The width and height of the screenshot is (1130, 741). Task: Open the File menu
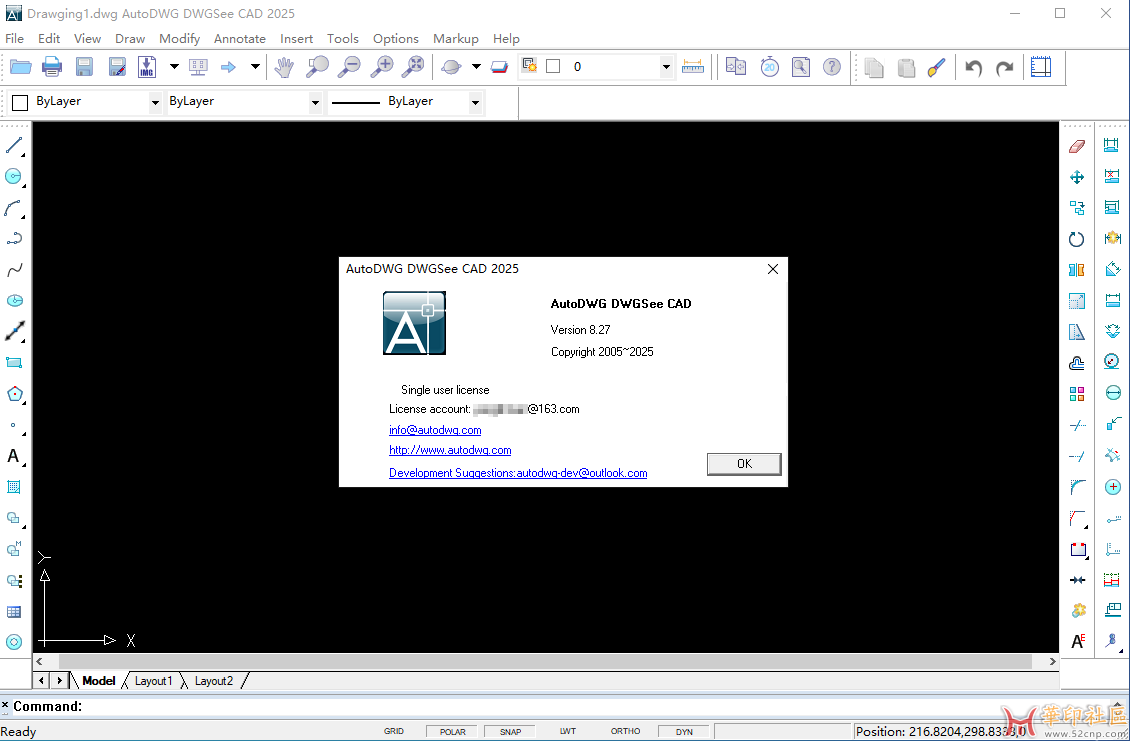pyautogui.click(x=14, y=39)
